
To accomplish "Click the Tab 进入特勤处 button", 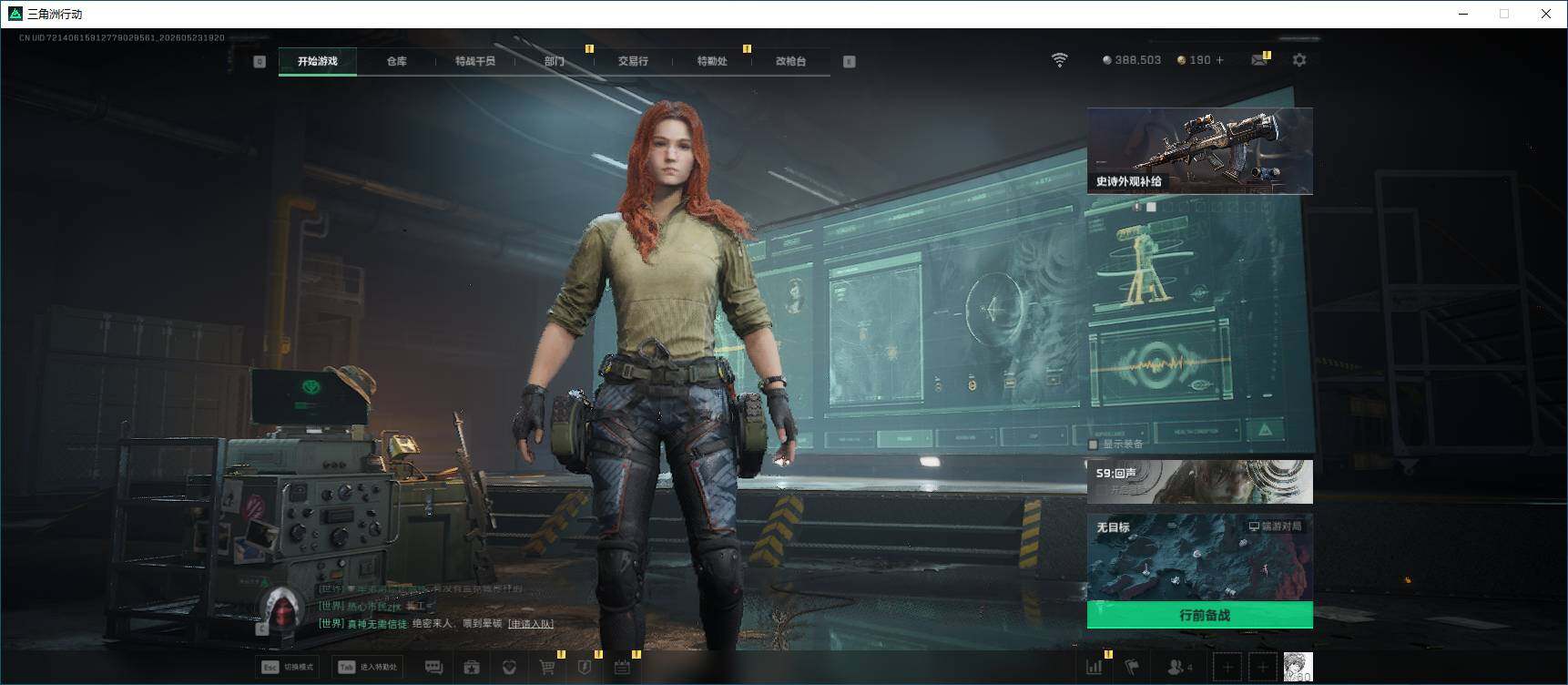I will click(x=368, y=668).
